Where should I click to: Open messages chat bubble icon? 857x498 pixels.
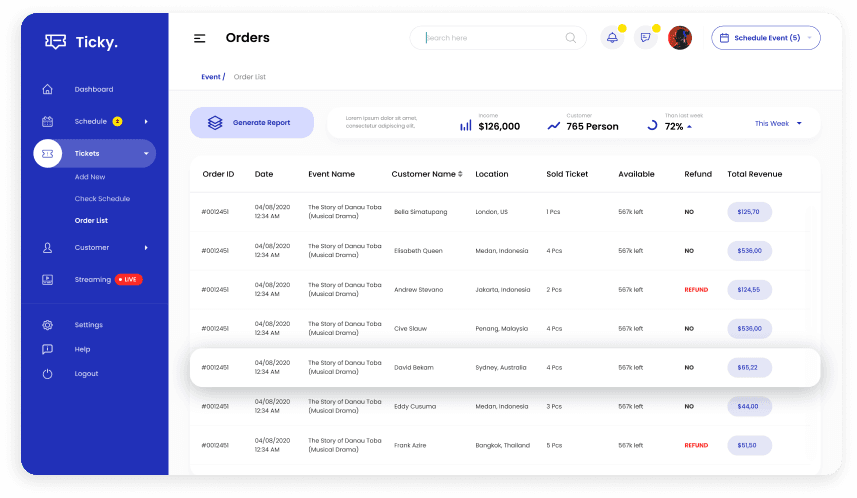tap(645, 38)
